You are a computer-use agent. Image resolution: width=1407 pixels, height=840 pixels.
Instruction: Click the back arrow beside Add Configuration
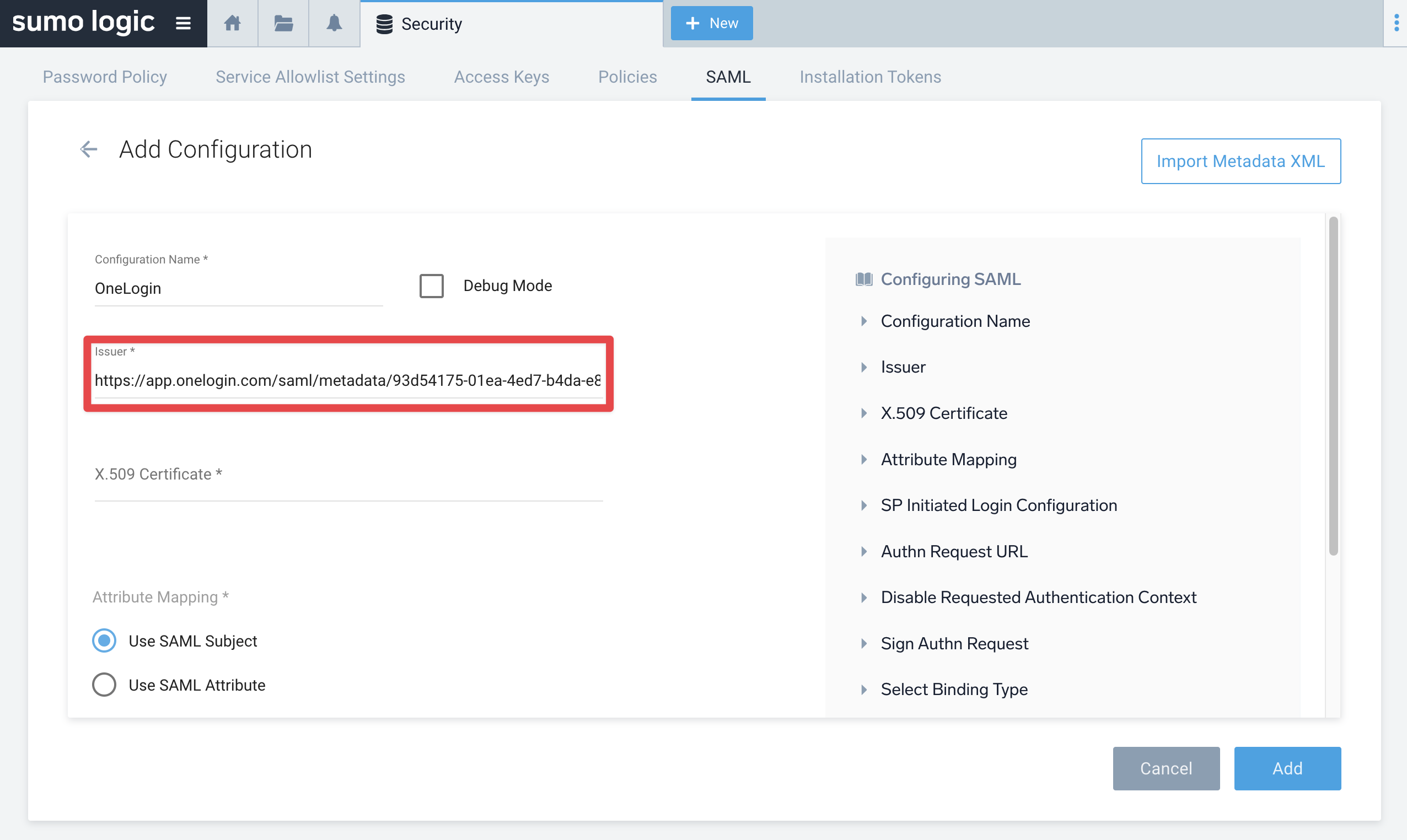(x=89, y=149)
